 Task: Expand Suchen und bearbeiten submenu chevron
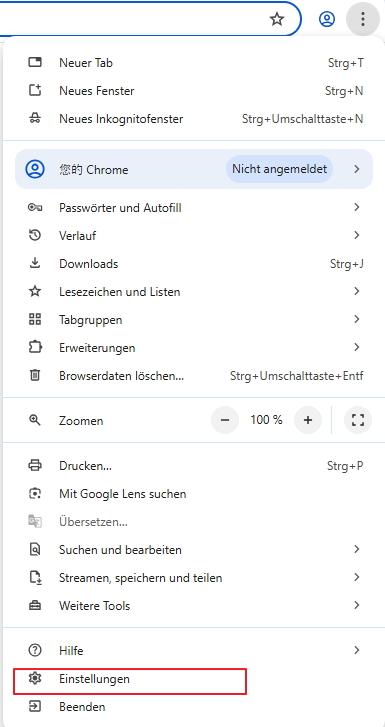coord(357,549)
